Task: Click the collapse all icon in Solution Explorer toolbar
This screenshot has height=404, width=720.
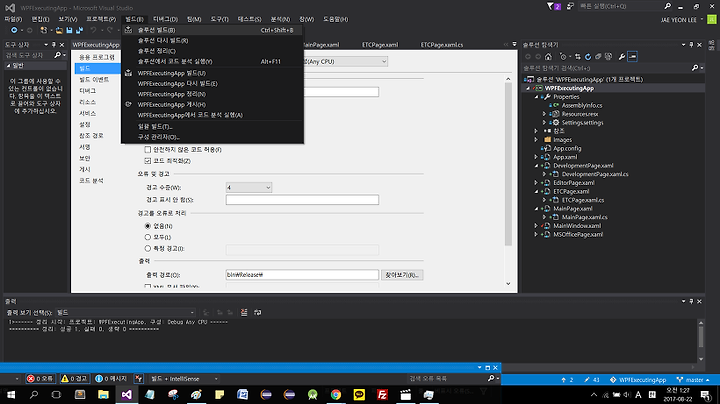Action: pos(598,56)
